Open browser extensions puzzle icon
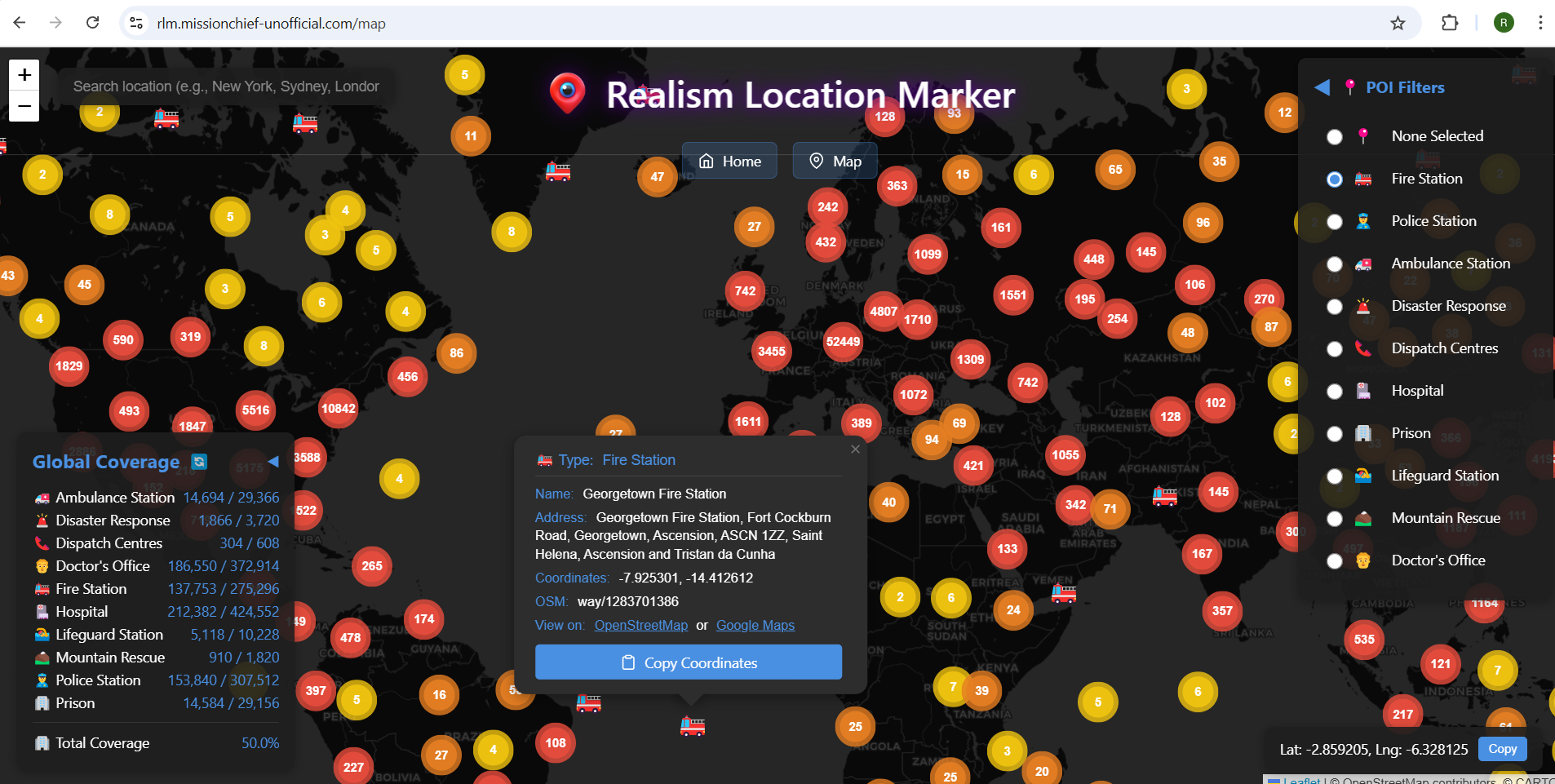Image resolution: width=1555 pixels, height=784 pixels. point(1450,23)
